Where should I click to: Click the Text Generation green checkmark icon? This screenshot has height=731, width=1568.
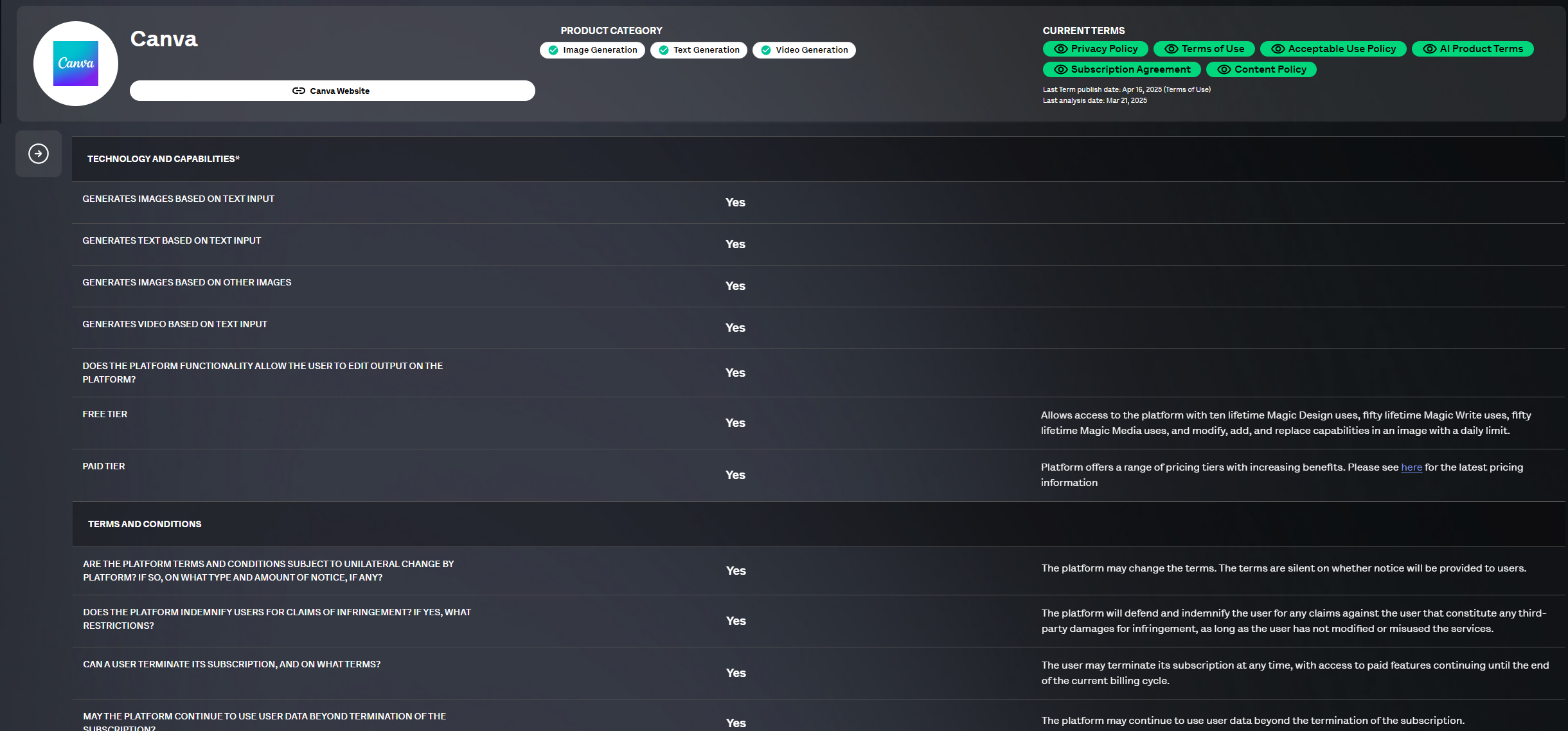[x=664, y=50]
